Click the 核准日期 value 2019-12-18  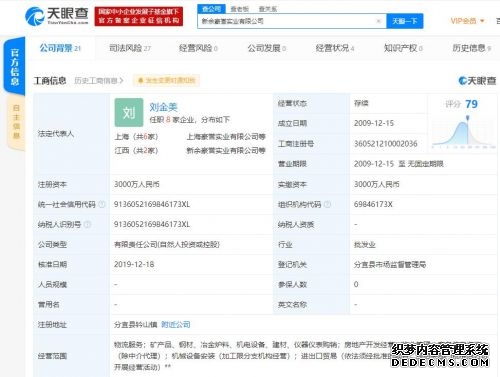tap(134, 264)
